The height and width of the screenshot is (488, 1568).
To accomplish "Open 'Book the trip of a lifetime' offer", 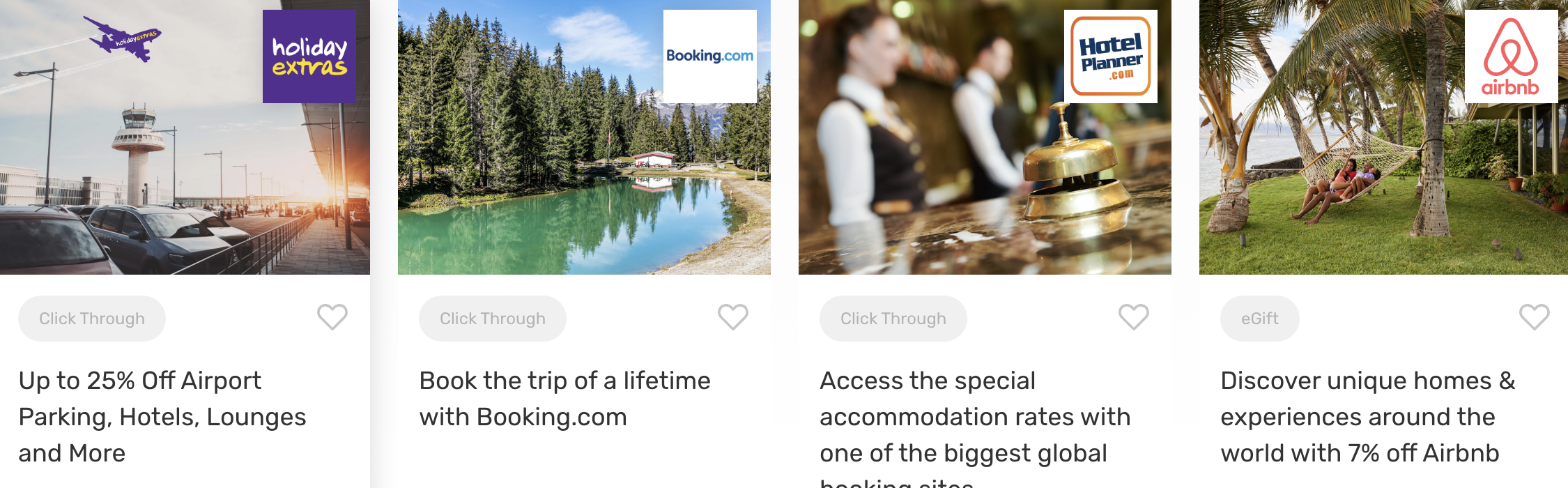I will 565,399.
